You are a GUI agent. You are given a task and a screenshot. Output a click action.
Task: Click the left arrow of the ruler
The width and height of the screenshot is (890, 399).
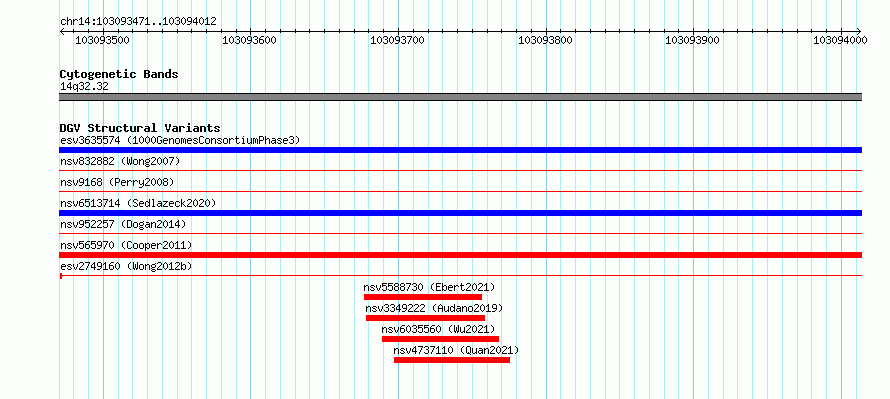pos(62,31)
